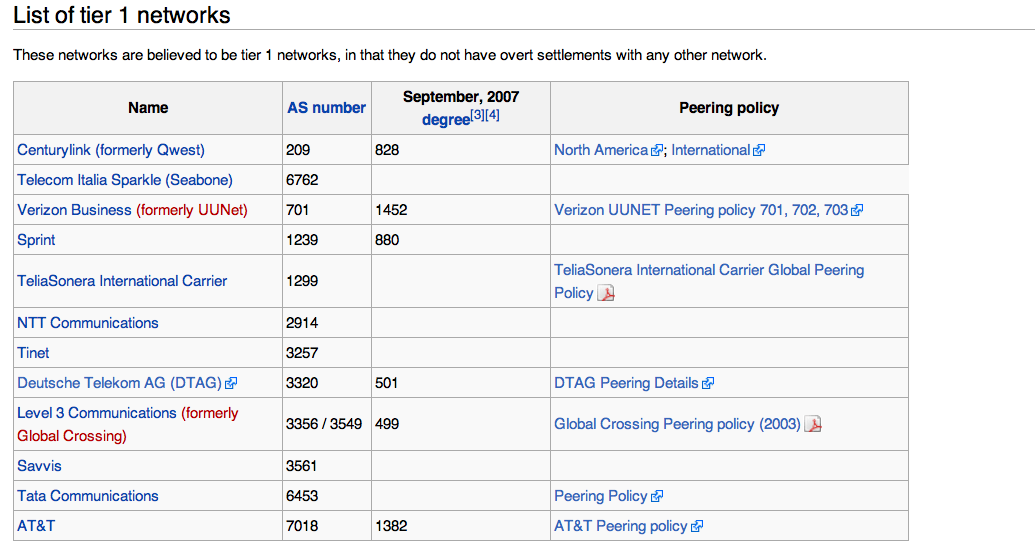Select degree value 1452
The image size is (1035, 554).
click(x=391, y=210)
